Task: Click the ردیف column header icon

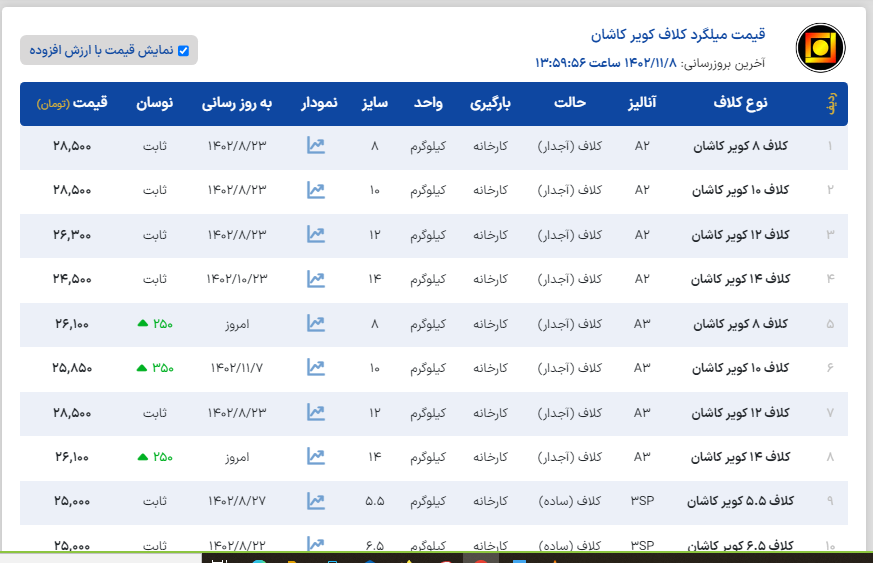Action: point(828,104)
